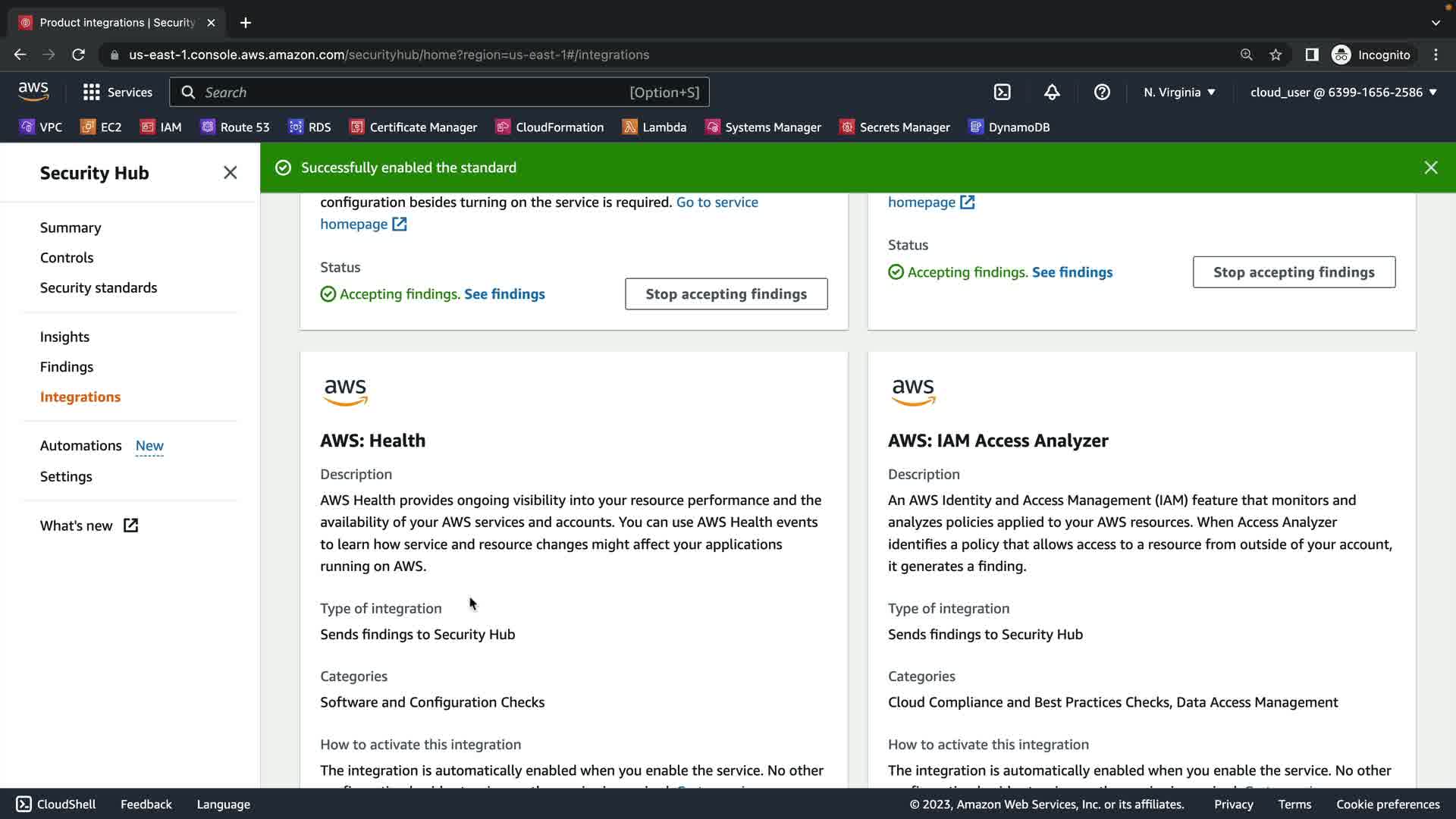1456x819 pixels.
Task: Click the AWS logo home icon
Action: click(33, 92)
